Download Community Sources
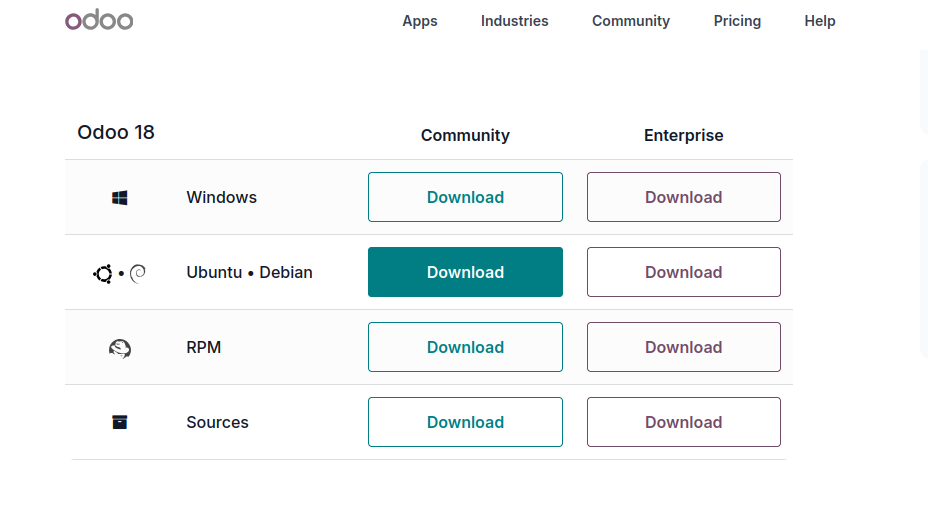928x524 pixels. [x=465, y=422]
